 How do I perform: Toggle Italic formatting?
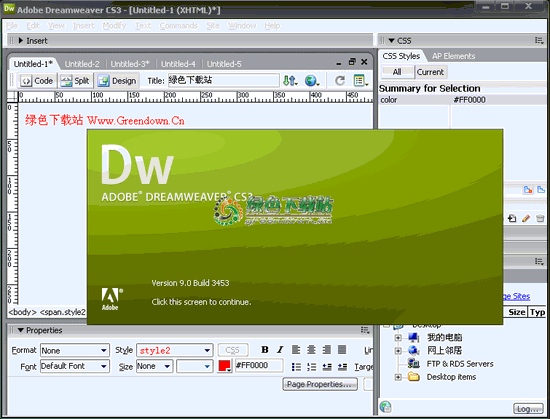click(x=280, y=350)
